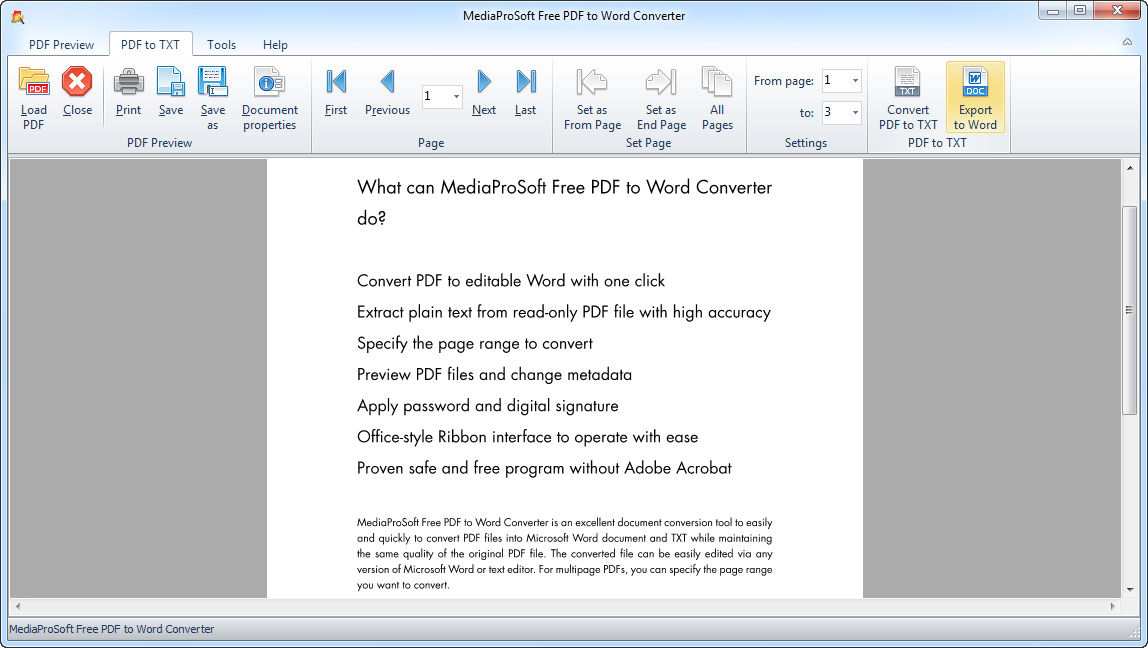Viewport: 1148px width, 648px height.
Task: Print the document using the printer icon
Action: [128, 92]
